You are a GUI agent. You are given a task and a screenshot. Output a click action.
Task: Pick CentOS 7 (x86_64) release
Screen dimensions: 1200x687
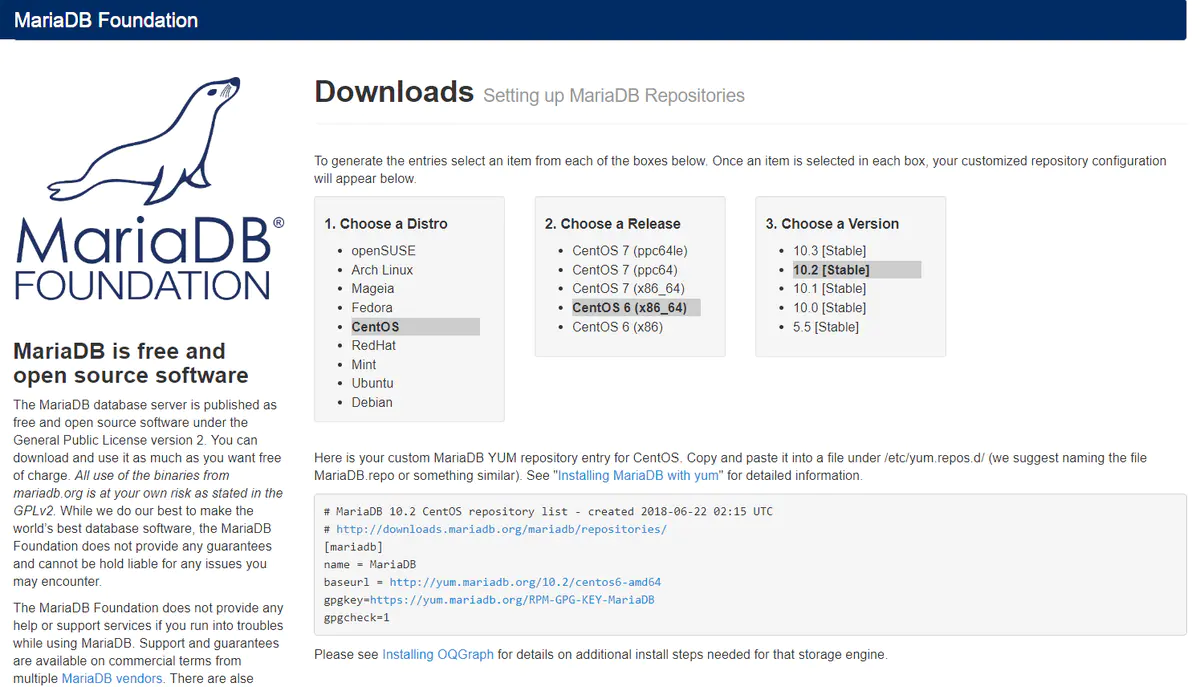[x=628, y=289]
